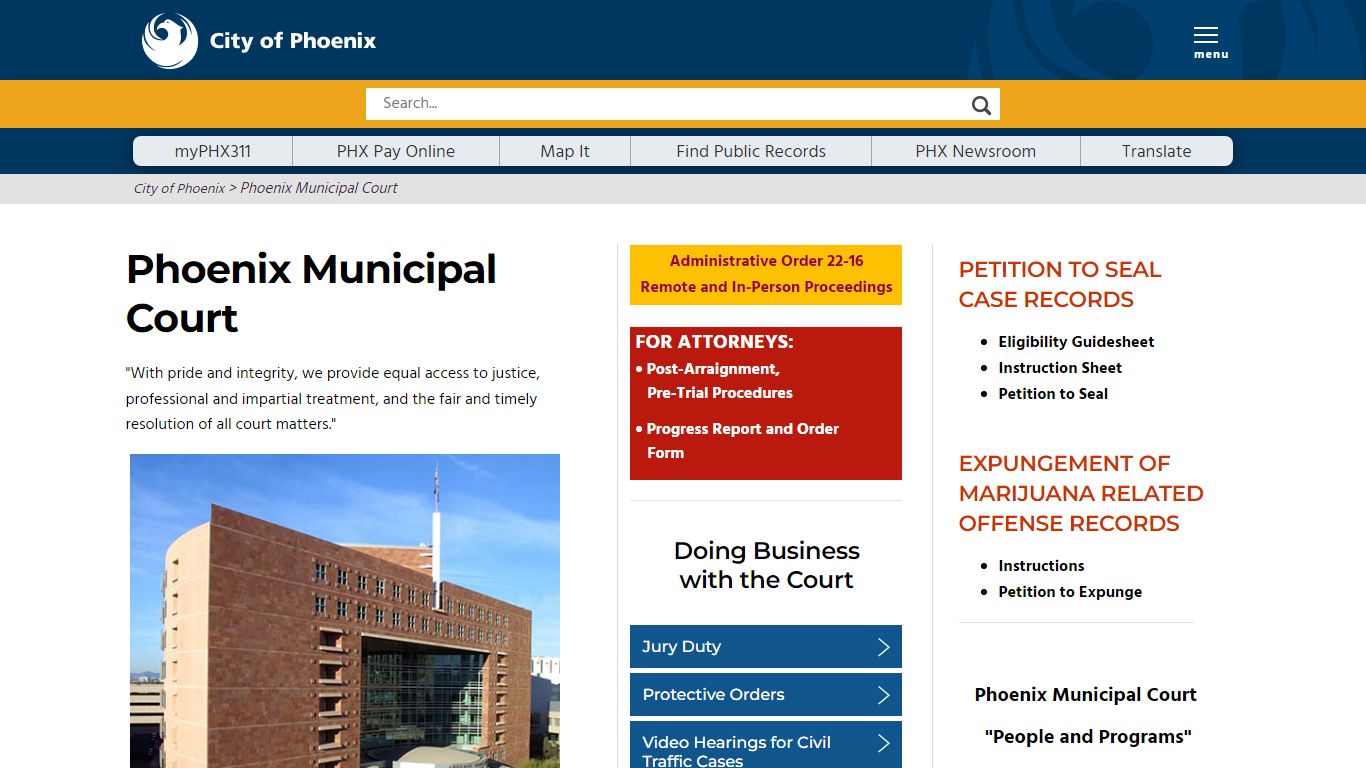Click the Jury Duty chevron arrow
The image size is (1366, 768).
[883, 647]
